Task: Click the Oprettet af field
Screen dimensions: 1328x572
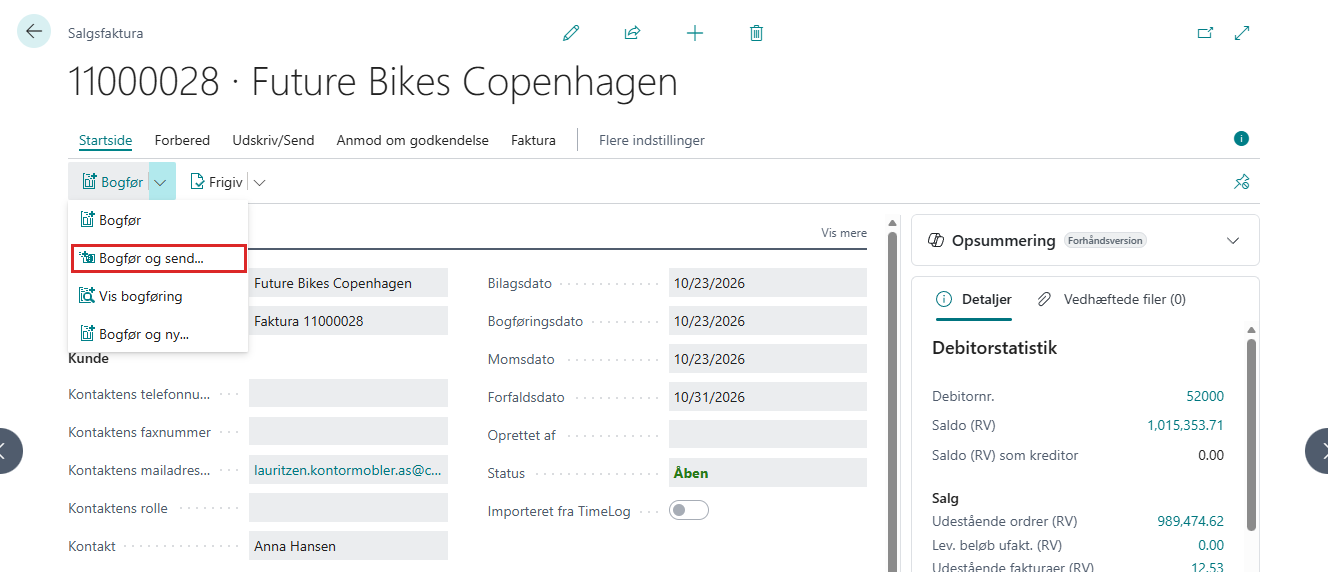Action: tap(768, 434)
